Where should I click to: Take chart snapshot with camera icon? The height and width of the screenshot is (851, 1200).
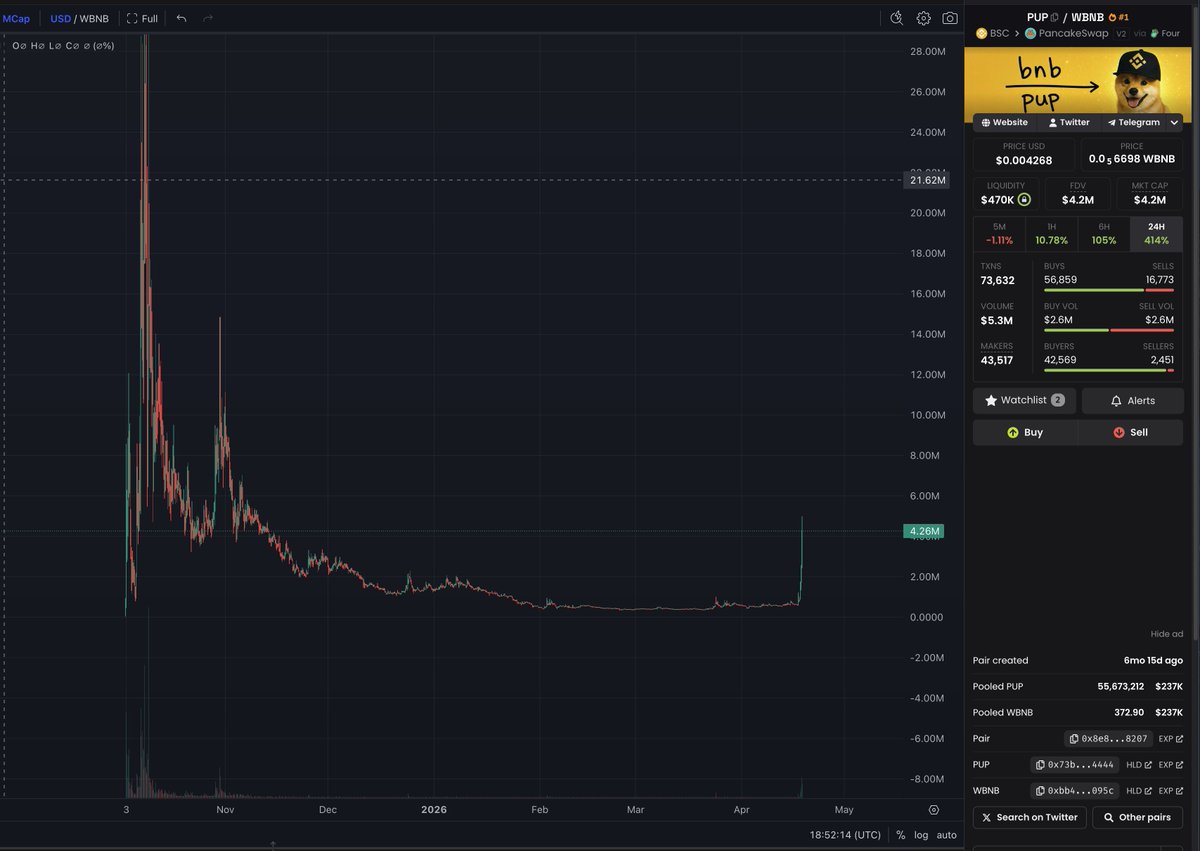click(x=950, y=18)
